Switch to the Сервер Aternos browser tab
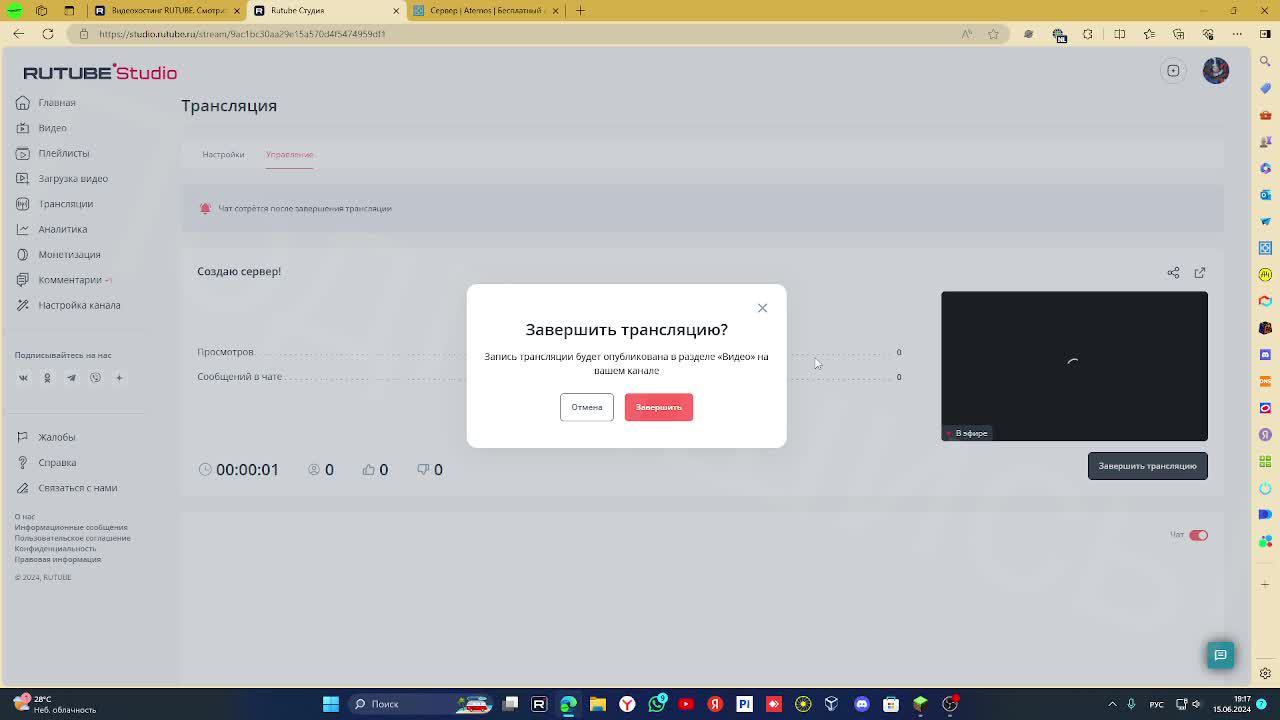This screenshot has width=1280, height=720. 485,11
